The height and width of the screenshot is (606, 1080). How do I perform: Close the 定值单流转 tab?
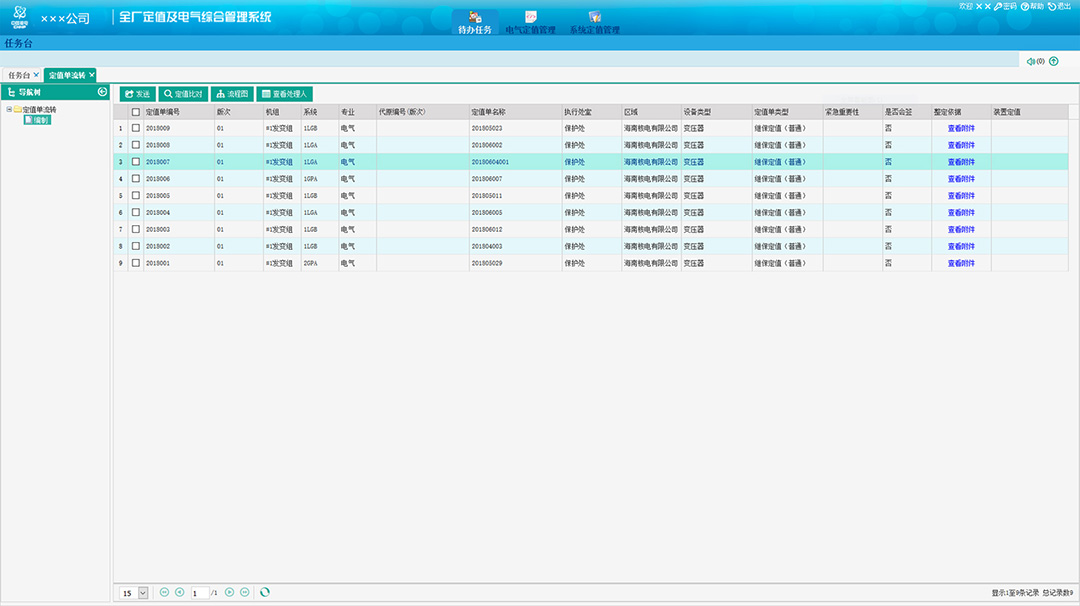[92, 75]
